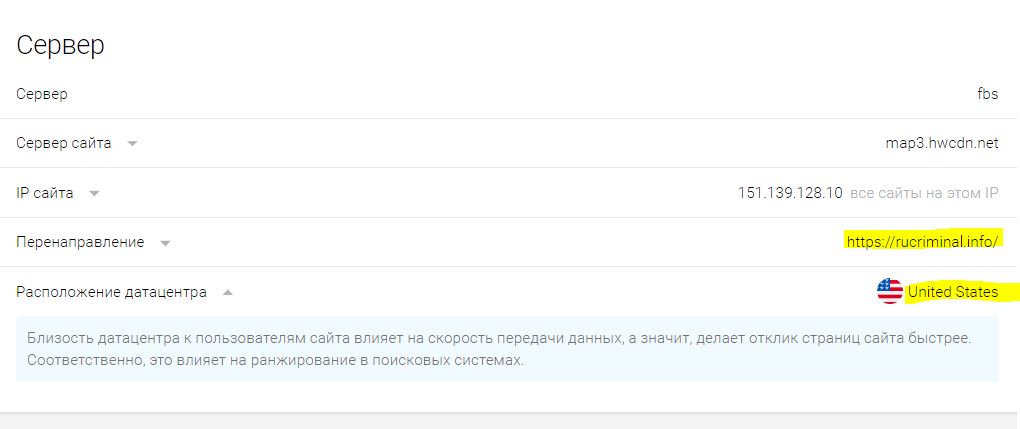This screenshot has width=1020, height=429.
Task: Click the United States flag icon
Action: pos(889,292)
